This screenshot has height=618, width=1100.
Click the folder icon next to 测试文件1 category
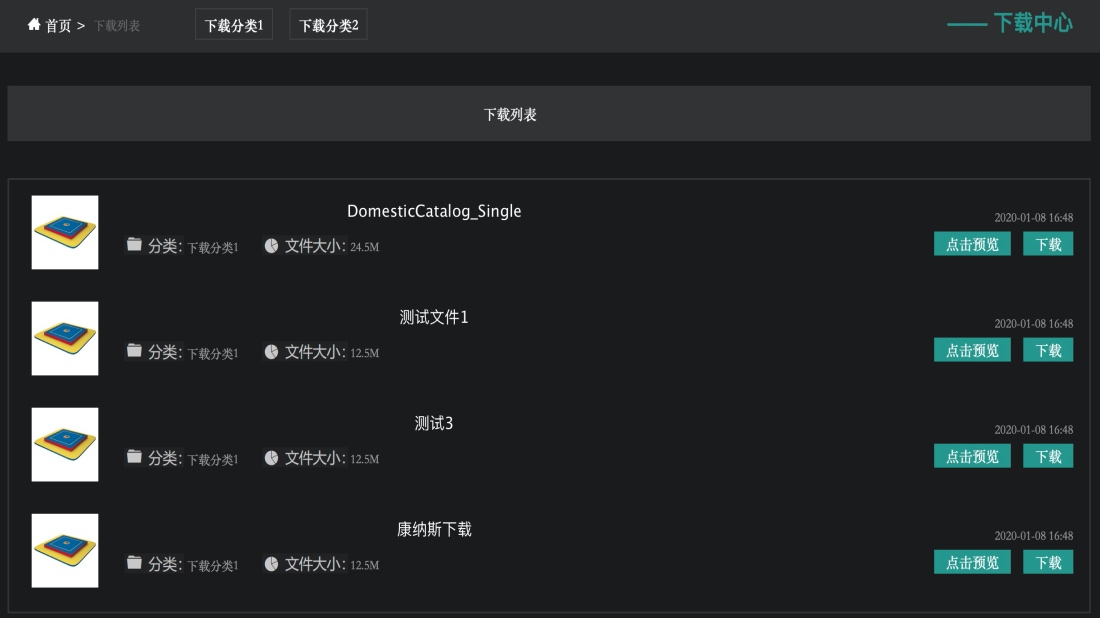[x=134, y=351]
